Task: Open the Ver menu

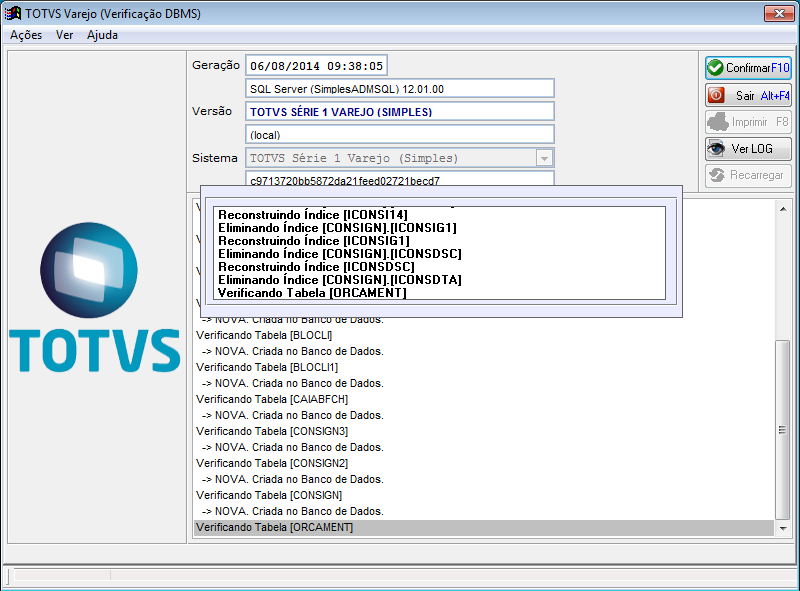Action: tap(65, 35)
